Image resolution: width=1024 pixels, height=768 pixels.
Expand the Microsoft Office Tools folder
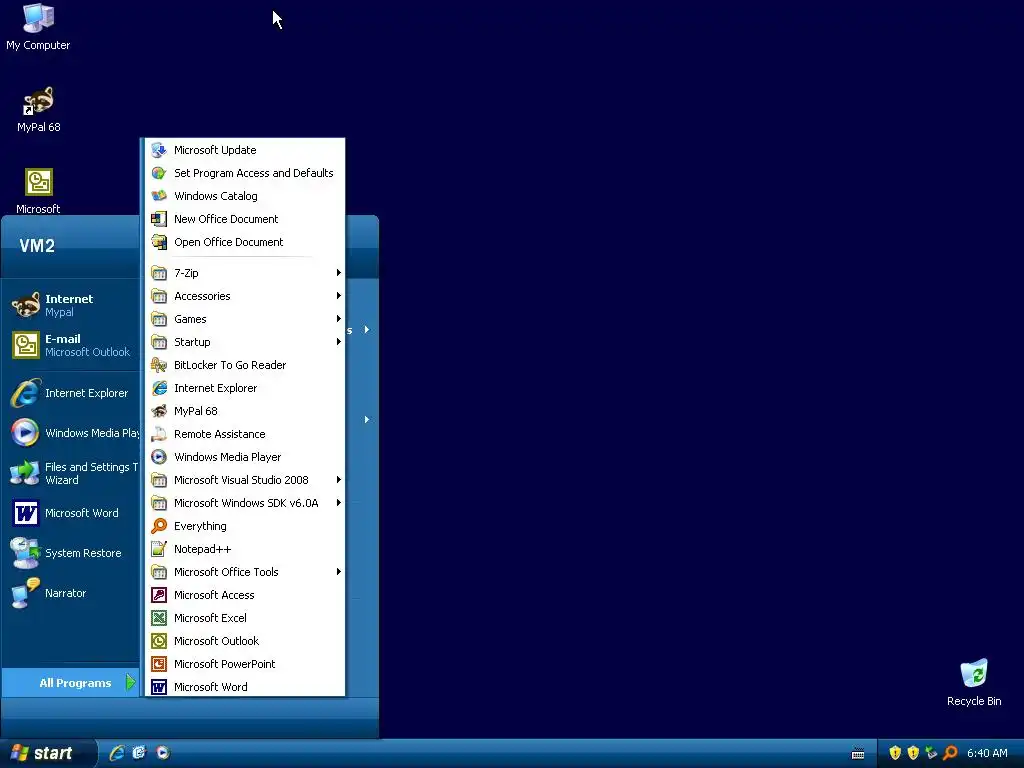click(x=244, y=572)
